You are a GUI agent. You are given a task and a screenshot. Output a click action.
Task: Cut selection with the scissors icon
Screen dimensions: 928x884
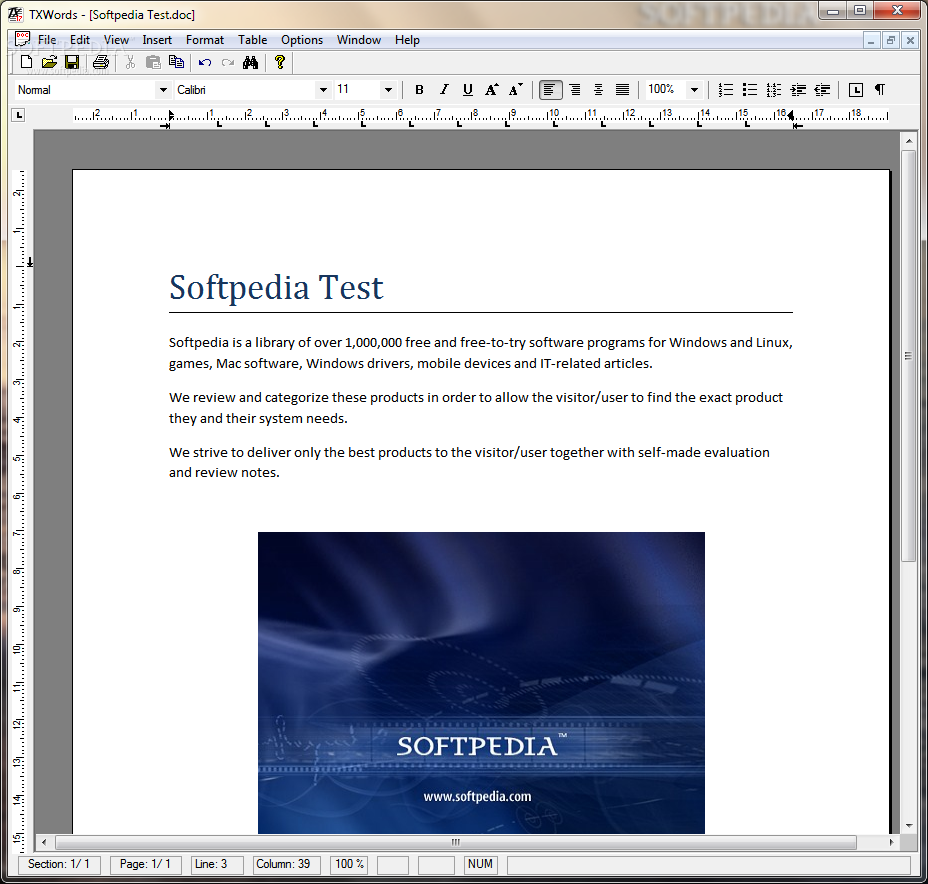(x=130, y=62)
